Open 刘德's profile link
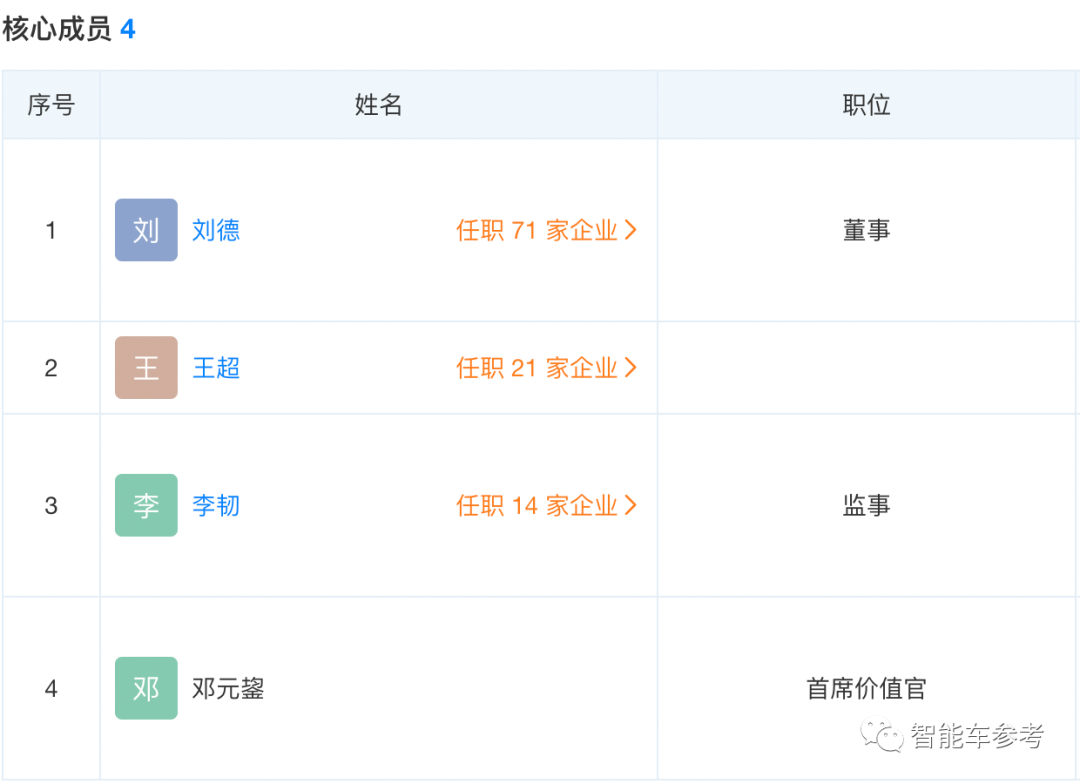This screenshot has height=784, width=1080. click(216, 230)
